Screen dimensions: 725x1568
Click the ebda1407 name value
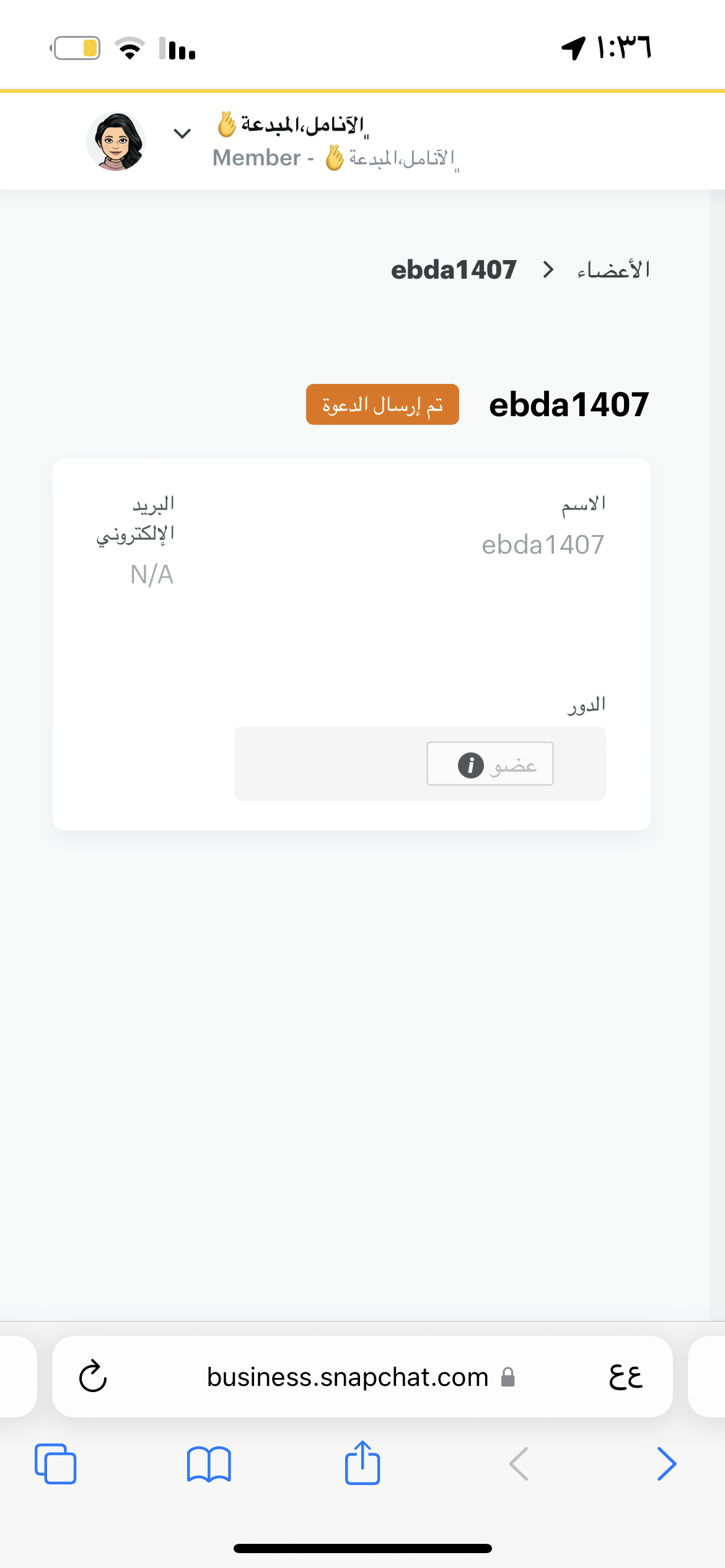click(x=543, y=545)
